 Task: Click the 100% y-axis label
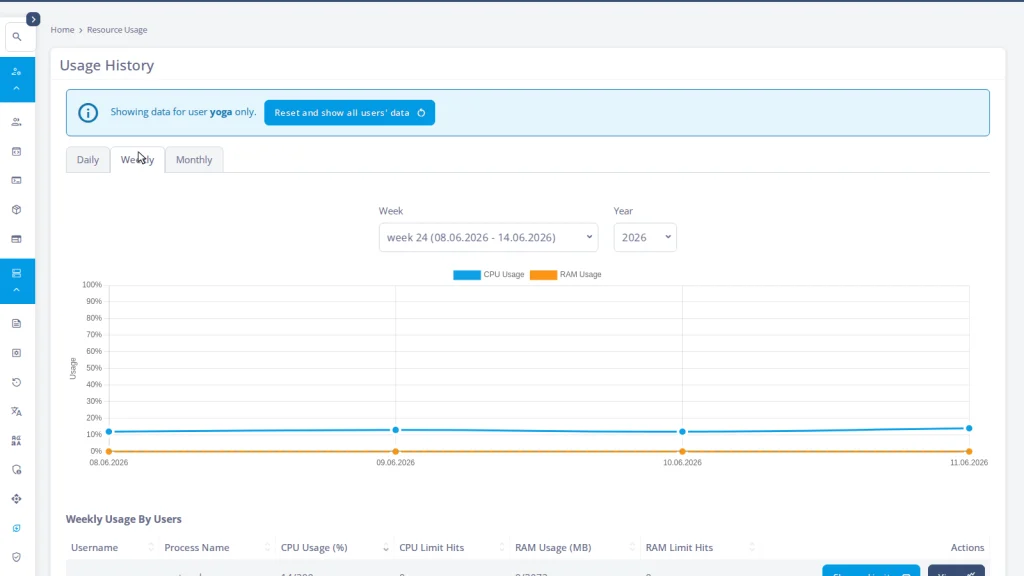click(92, 285)
